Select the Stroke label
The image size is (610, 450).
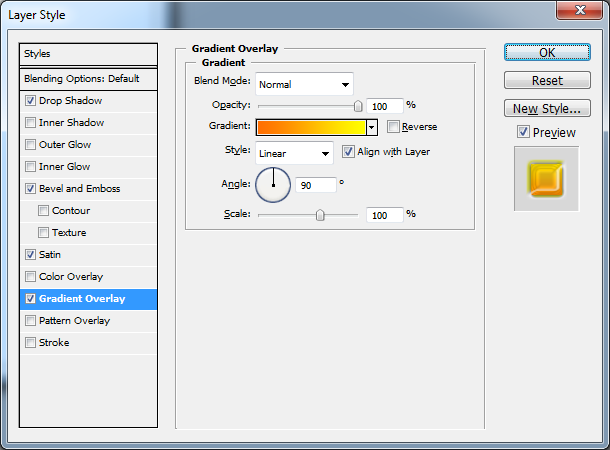pos(54,343)
